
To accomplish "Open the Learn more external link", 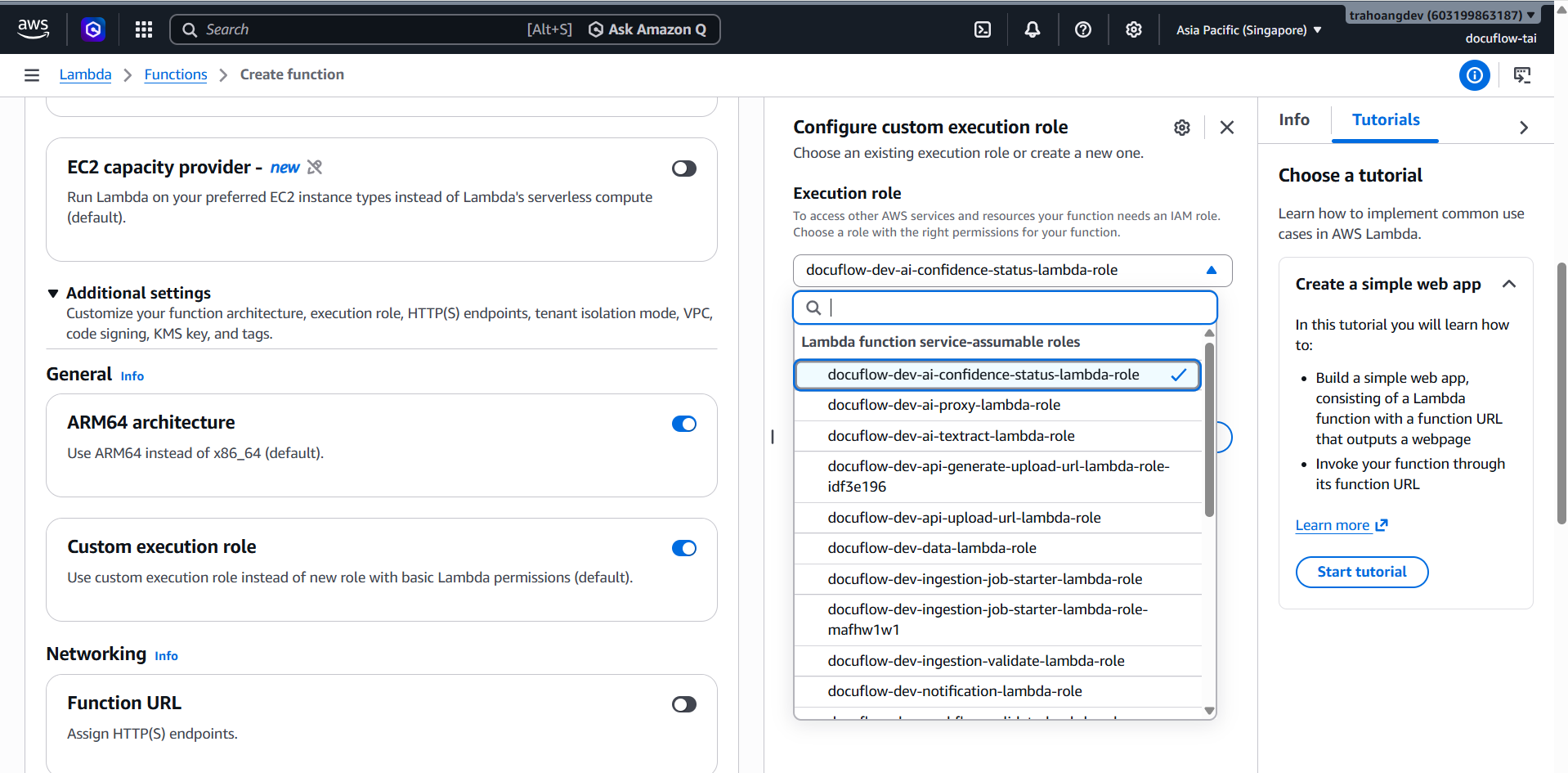I will 1342,525.
